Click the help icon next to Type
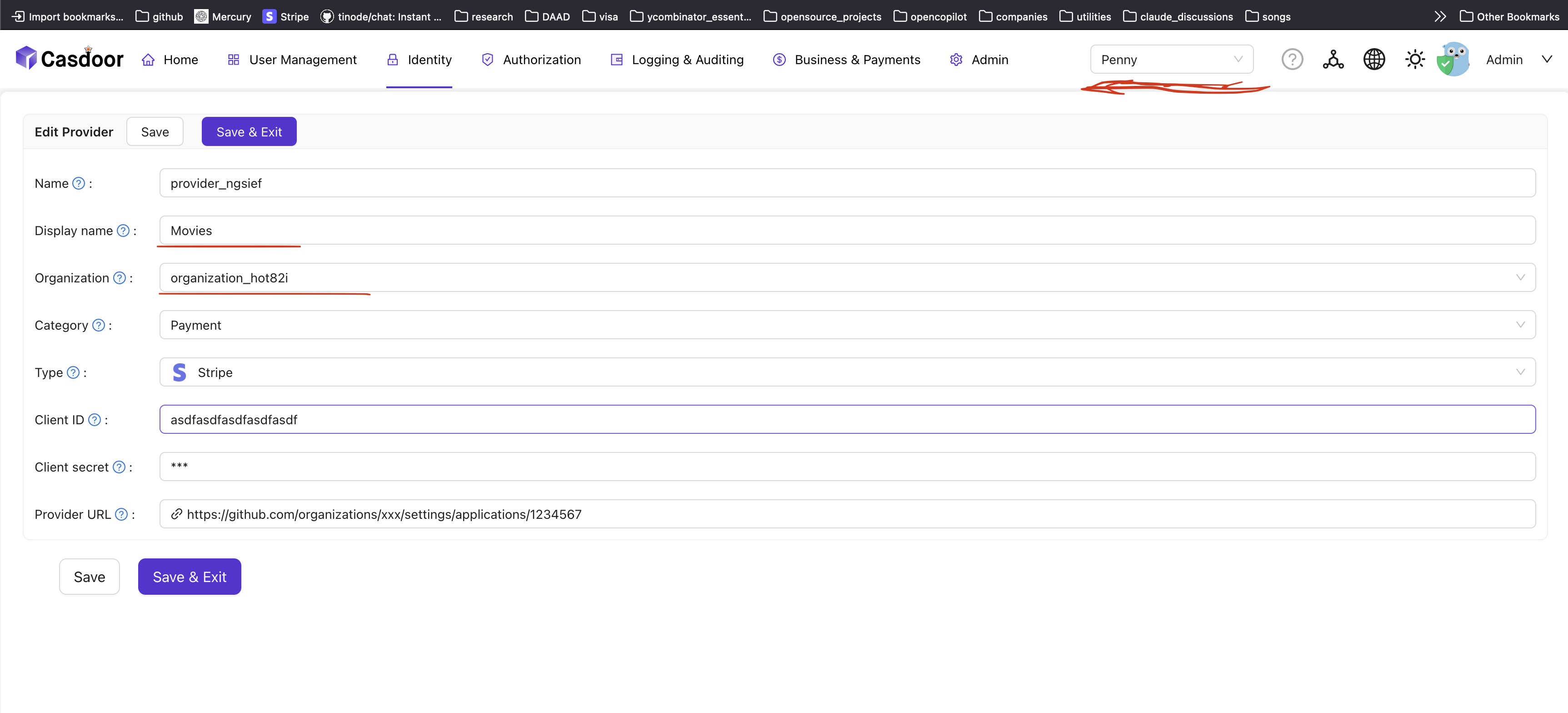Viewport: 1568px width, 713px height. pos(73,372)
